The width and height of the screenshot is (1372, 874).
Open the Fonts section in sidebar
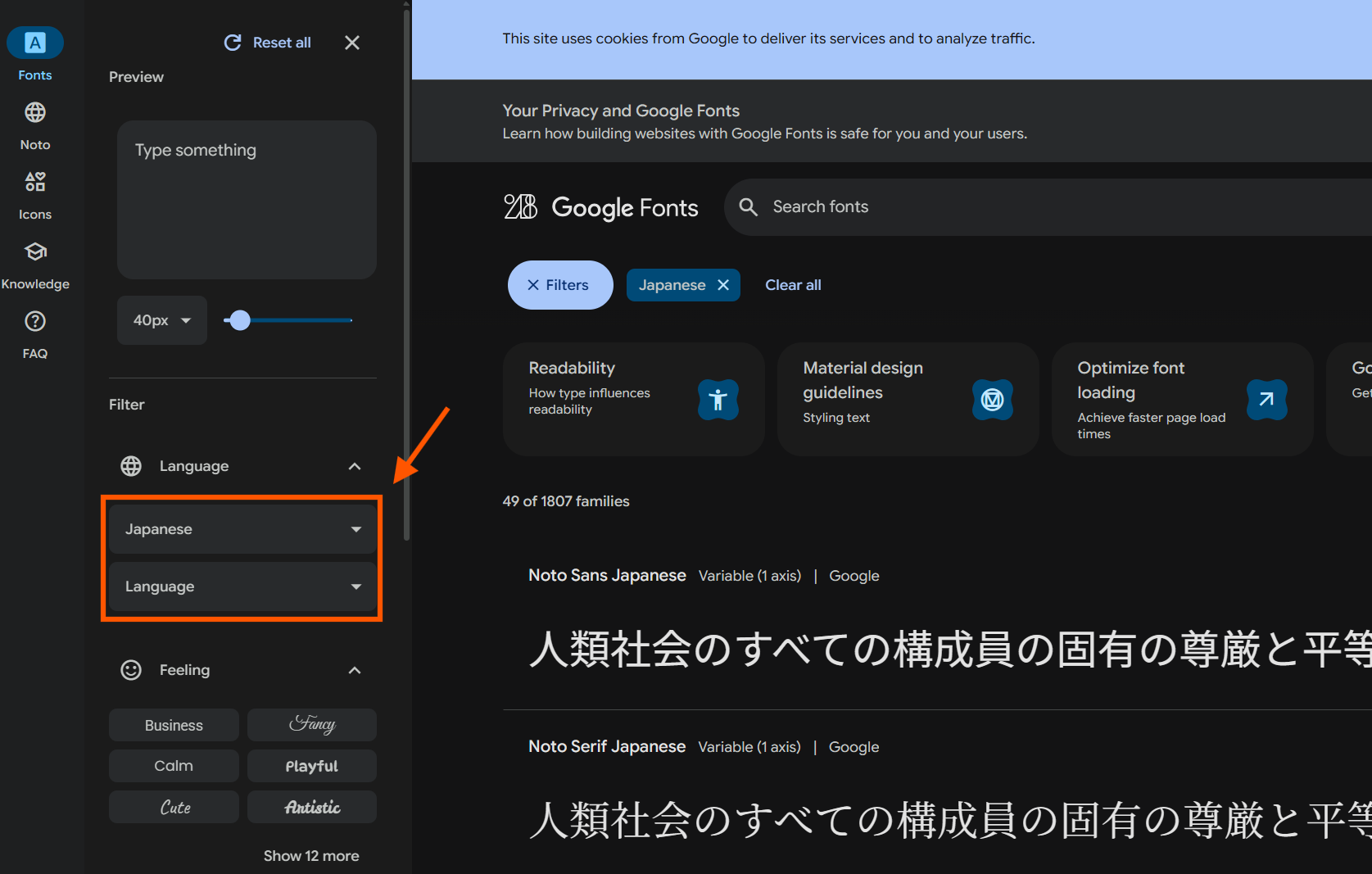pyautogui.click(x=35, y=55)
